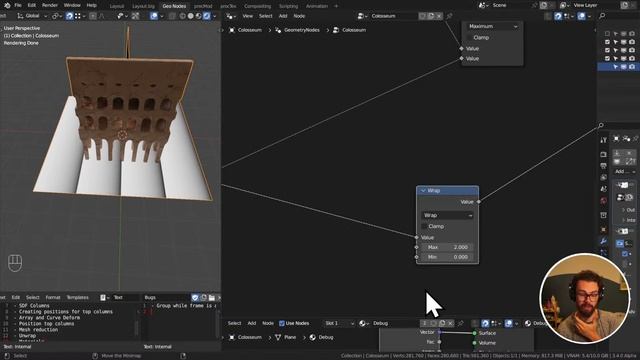Click the viewport navigation mouse icon

pyautogui.click(x=15, y=263)
